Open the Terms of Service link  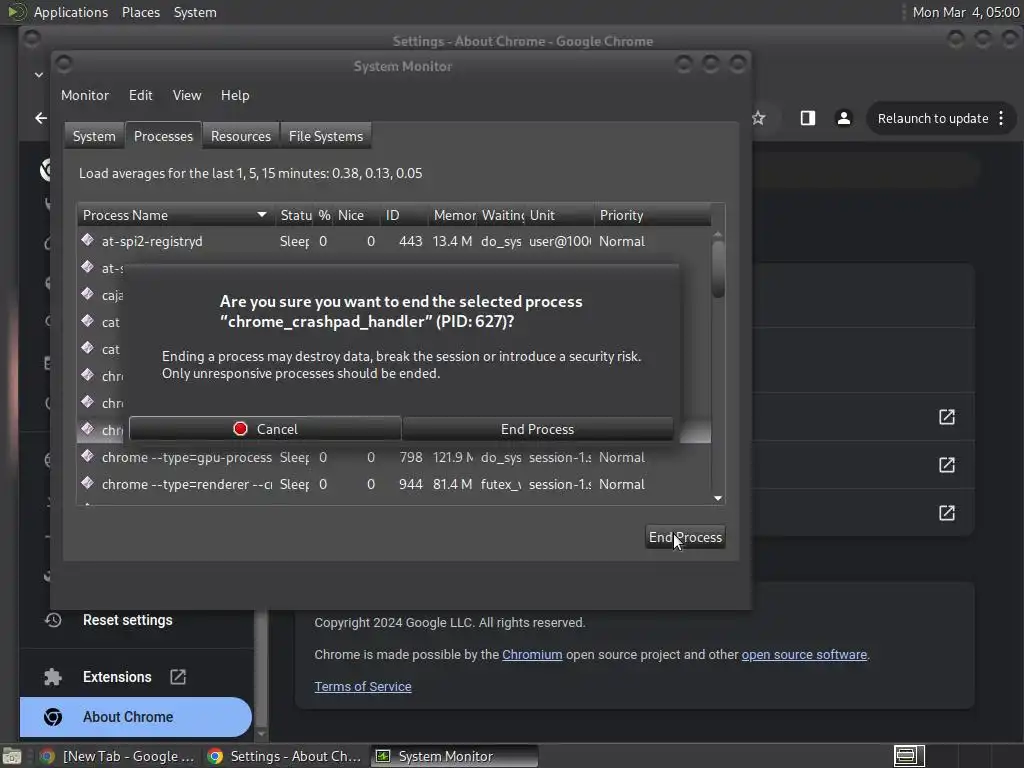tap(363, 686)
